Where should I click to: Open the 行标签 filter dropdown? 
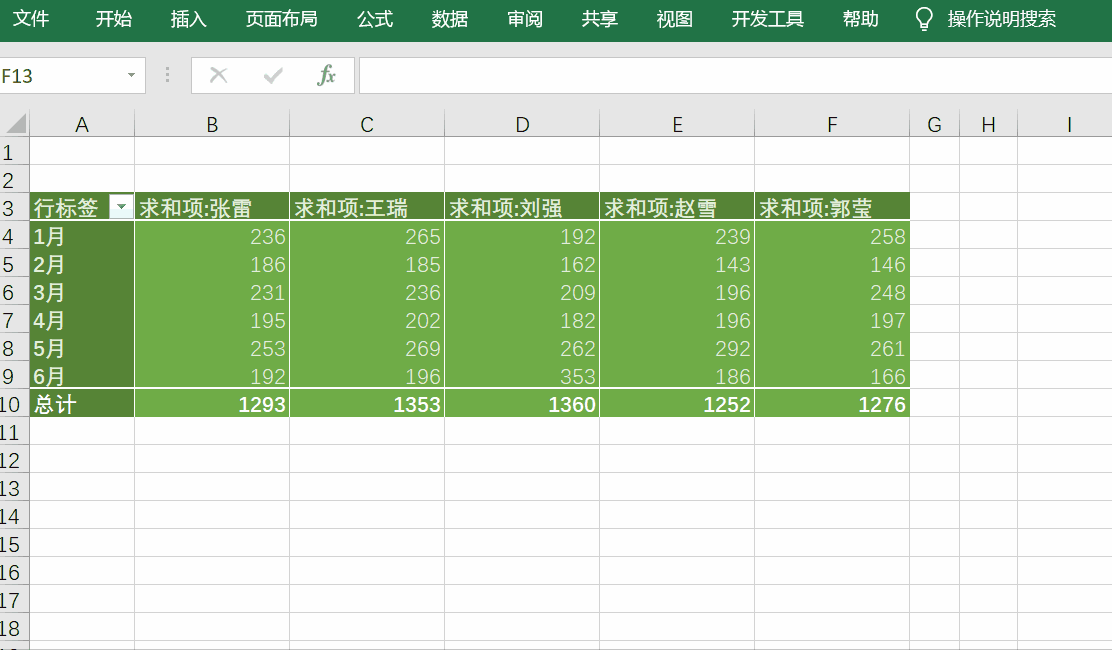point(120,206)
